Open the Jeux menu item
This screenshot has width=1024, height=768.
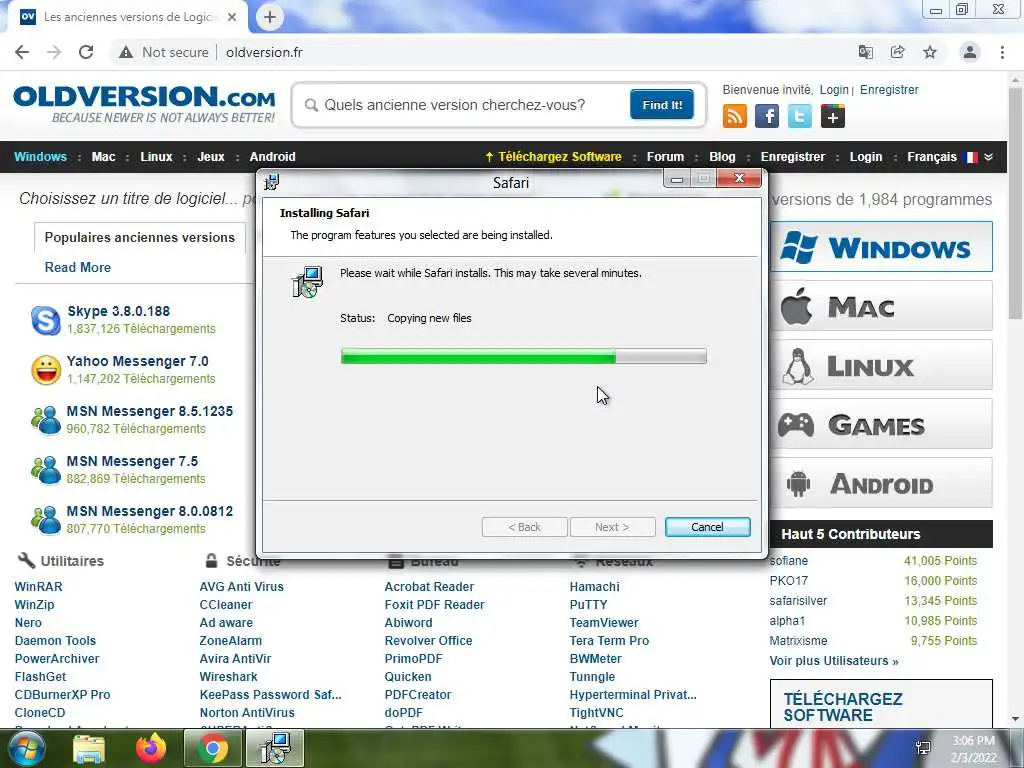tap(211, 157)
